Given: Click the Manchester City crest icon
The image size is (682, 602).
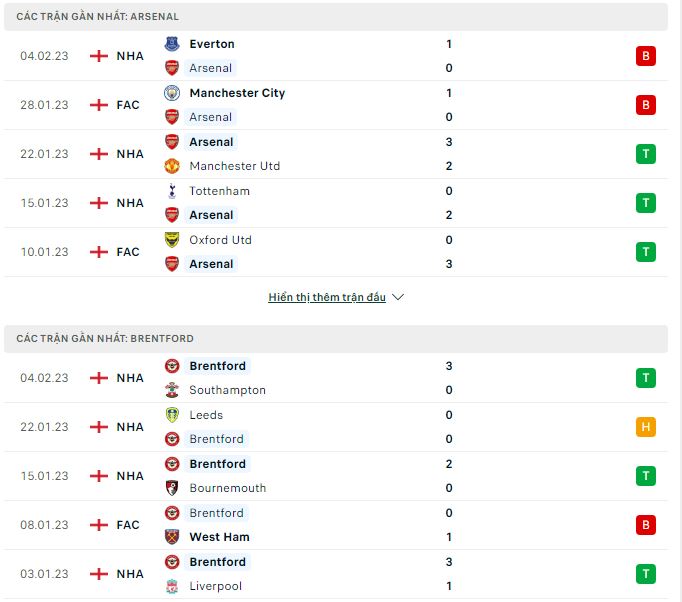Looking at the screenshot, I should click(x=172, y=93).
